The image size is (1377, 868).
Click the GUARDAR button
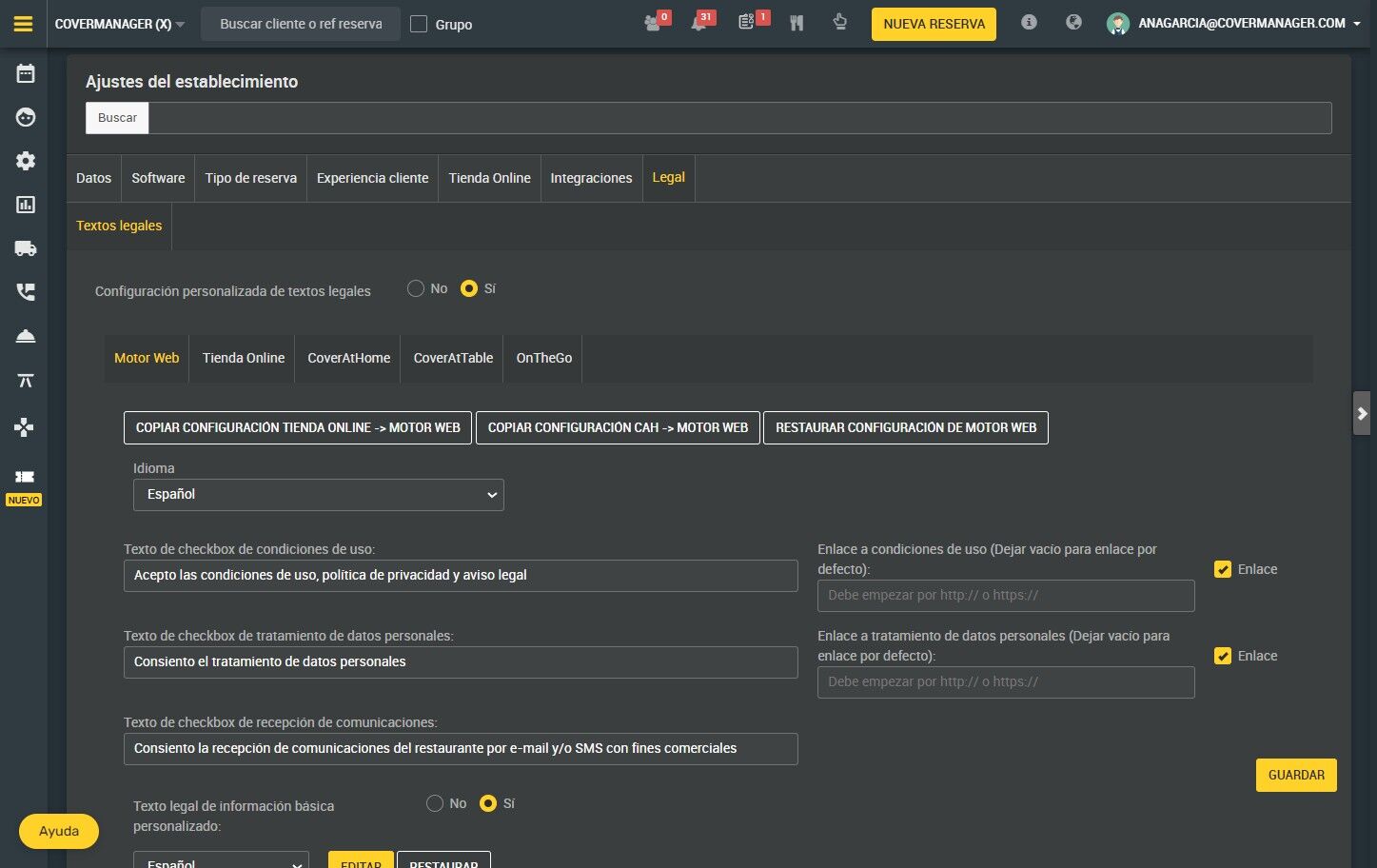coord(1296,775)
